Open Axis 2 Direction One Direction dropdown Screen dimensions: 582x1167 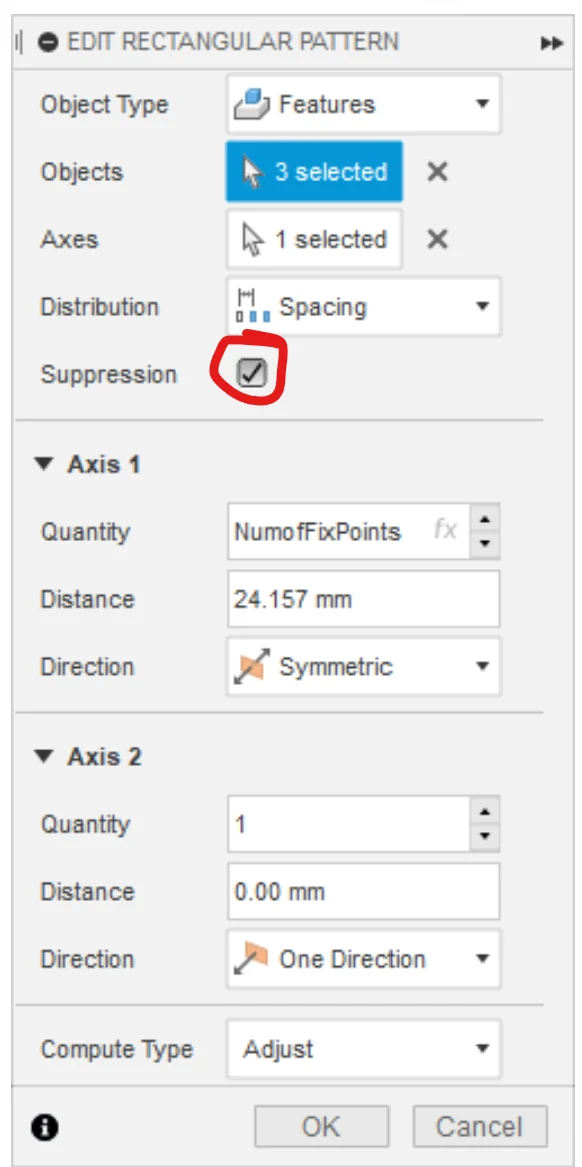364,959
